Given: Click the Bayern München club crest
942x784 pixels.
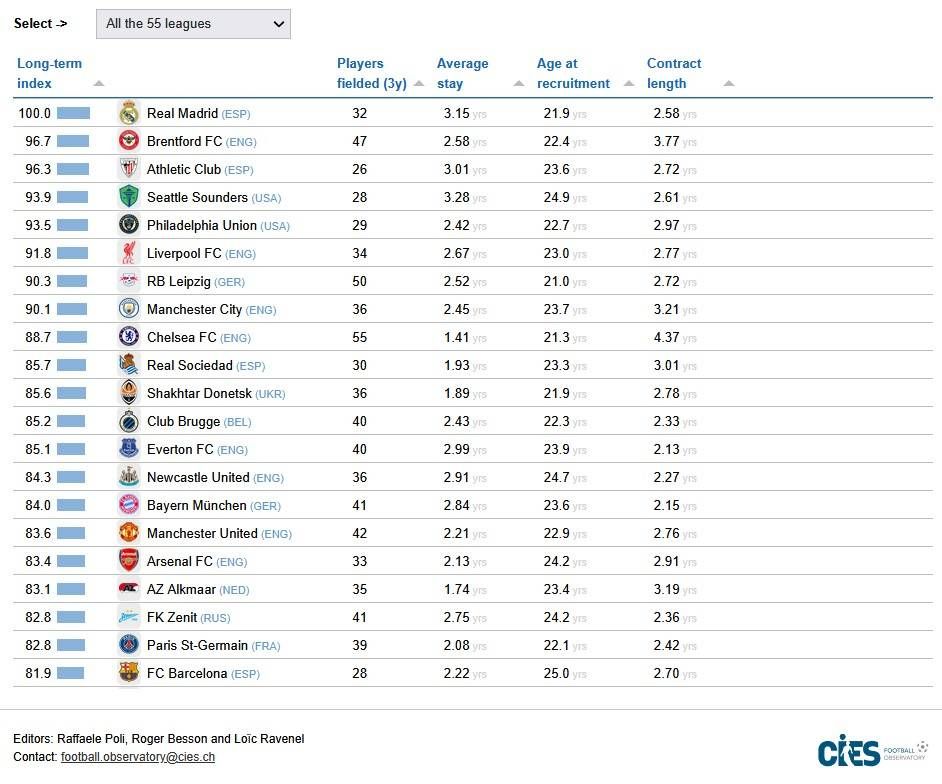Looking at the screenshot, I should (x=128, y=505).
